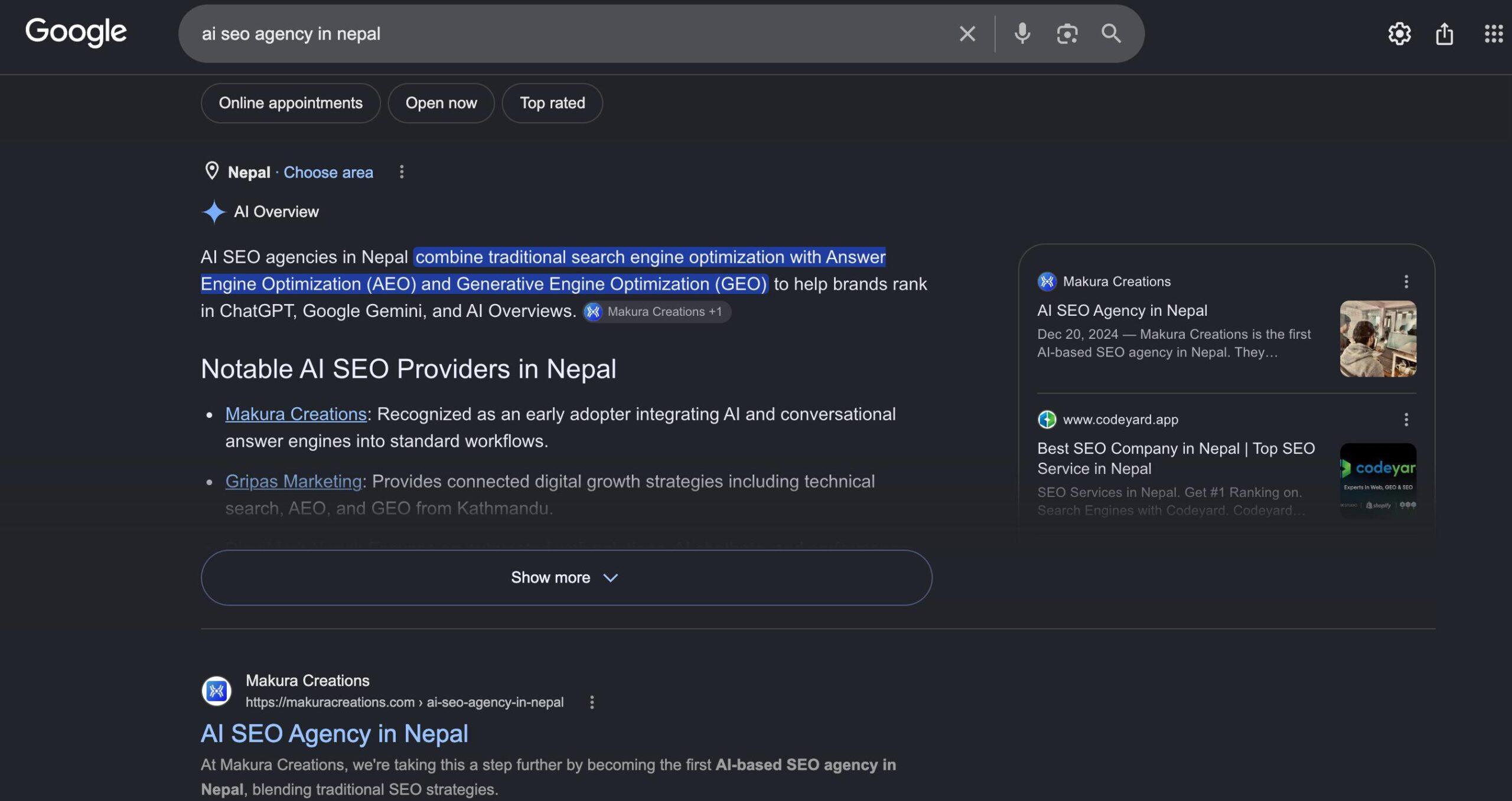Open the three-dot menu next to Choose area
1512x801 pixels.
[x=402, y=172]
